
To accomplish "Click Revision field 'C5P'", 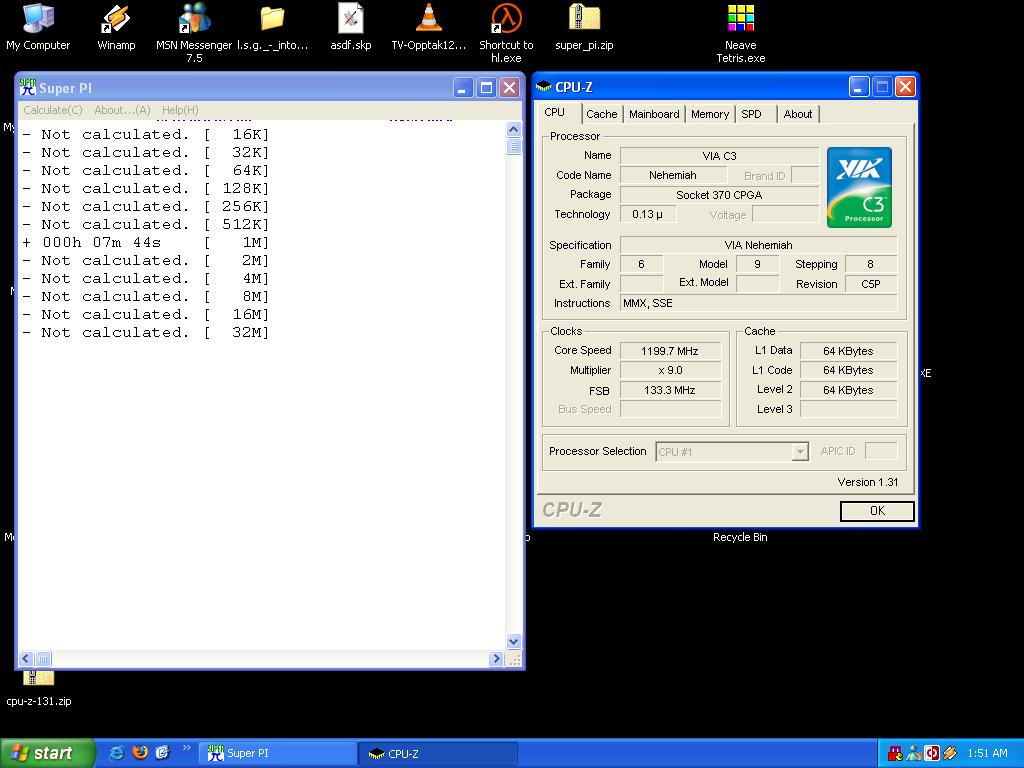I will [x=871, y=284].
